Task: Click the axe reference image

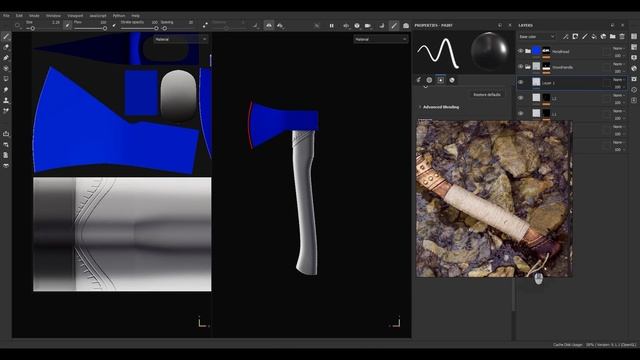Action: [x=494, y=199]
